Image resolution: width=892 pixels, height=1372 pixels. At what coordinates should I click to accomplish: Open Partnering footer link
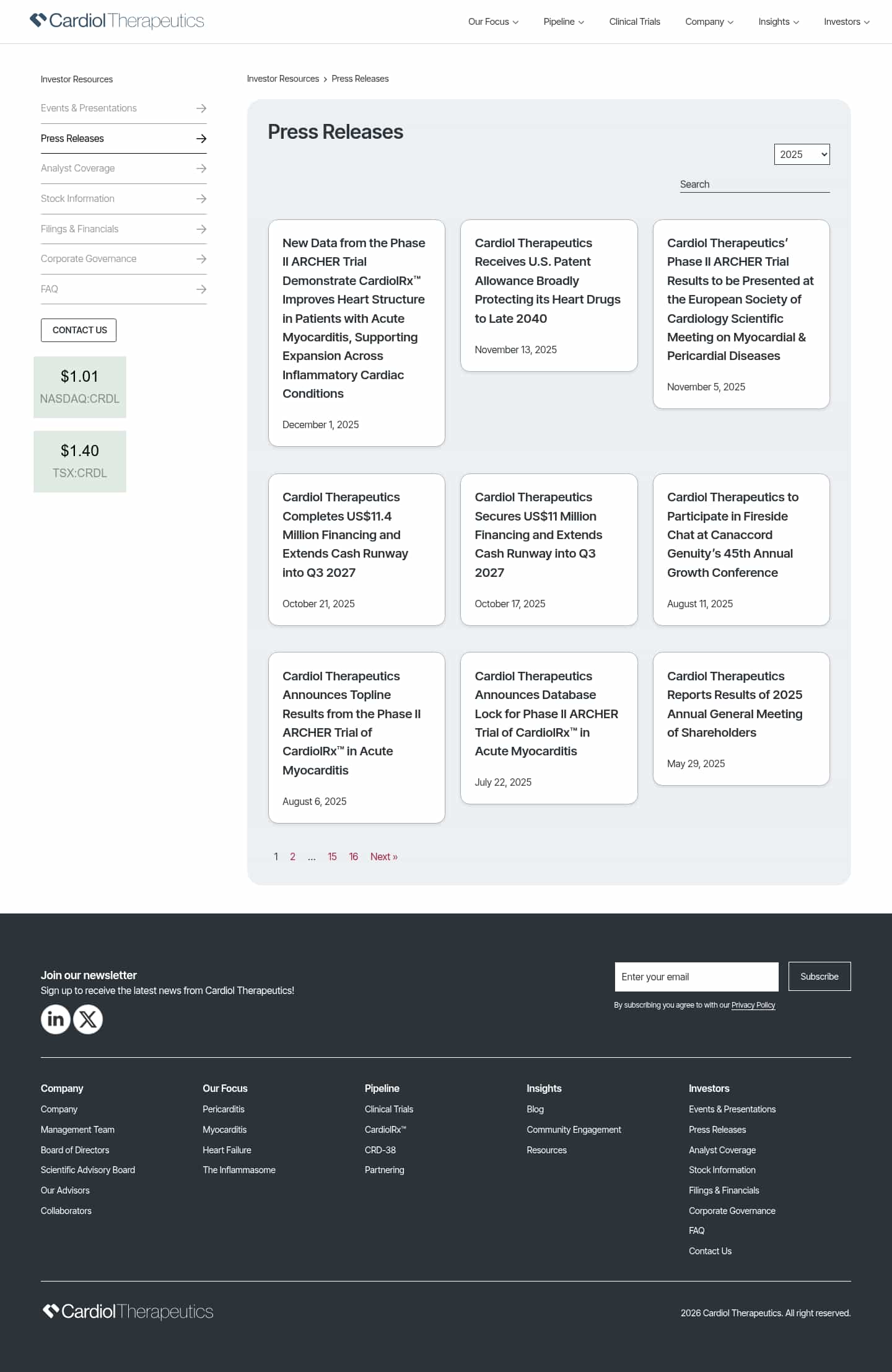(384, 1170)
